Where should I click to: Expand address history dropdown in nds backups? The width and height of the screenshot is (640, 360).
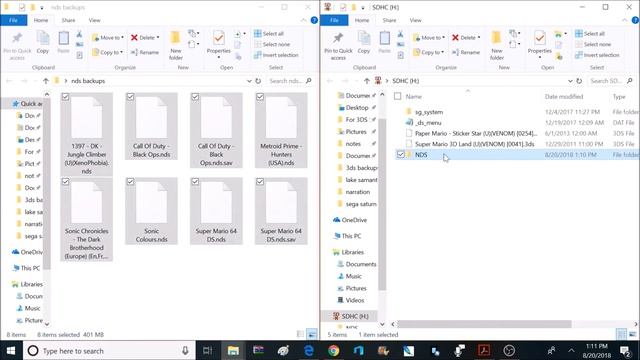249,81
